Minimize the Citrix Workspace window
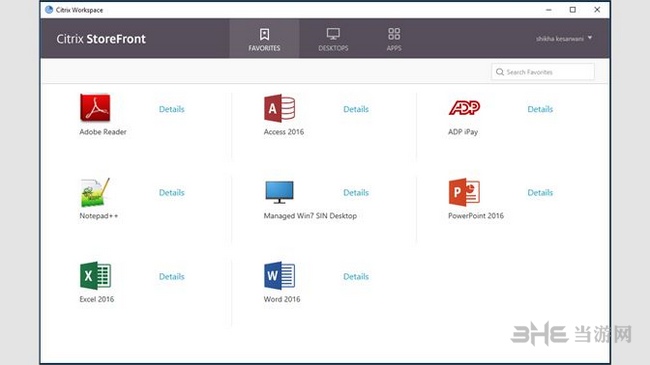Image resolution: width=650 pixels, height=365 pixels. pos(548,10)
